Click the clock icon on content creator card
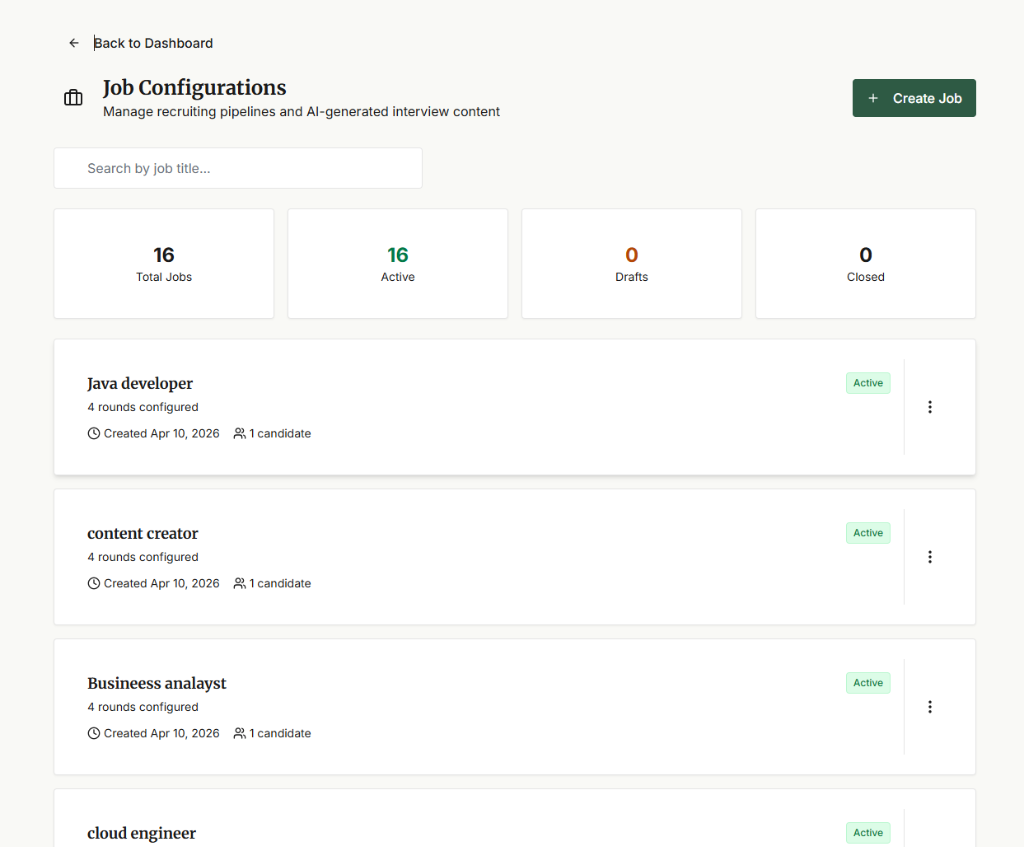The image size is (1024, 847). point(93,583)
